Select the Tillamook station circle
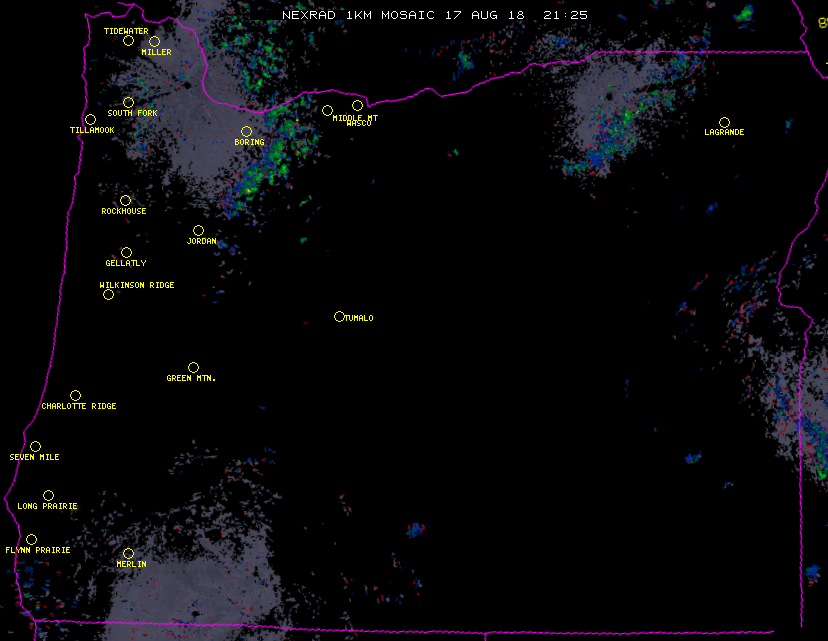This screenshot has width=828, height=641. pos(90,120)
